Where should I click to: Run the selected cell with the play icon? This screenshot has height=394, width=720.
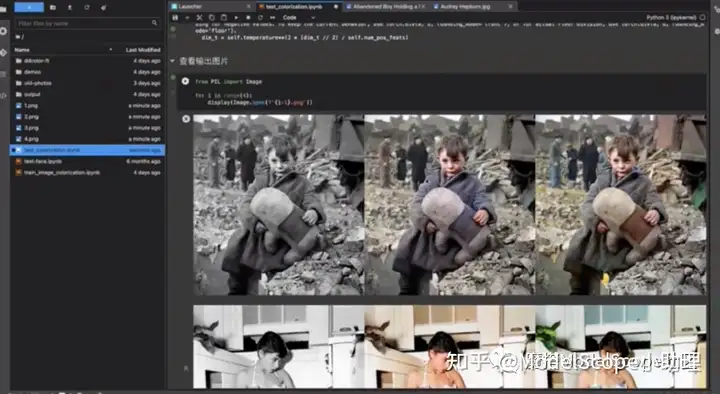click(x=236, y=17)
